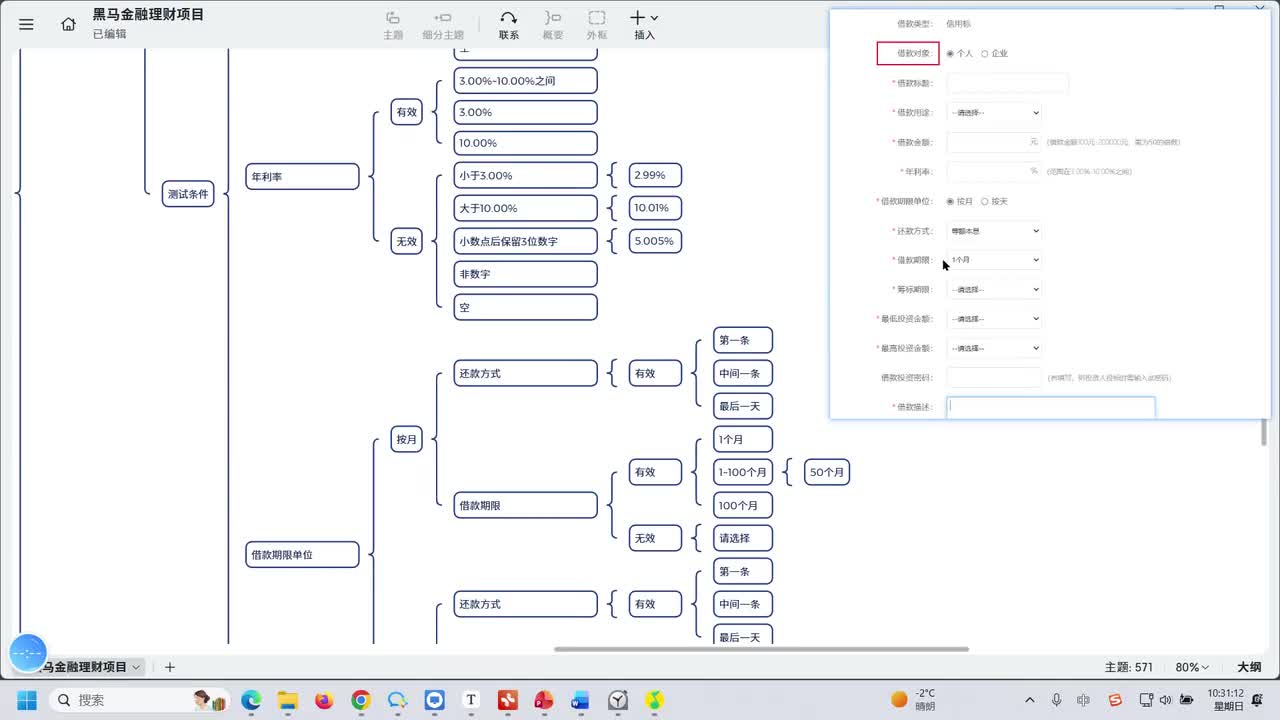The width and height of the screenshot is (1280, 720).
Task: Select the 按天 radio button
Action: (985, 201)
